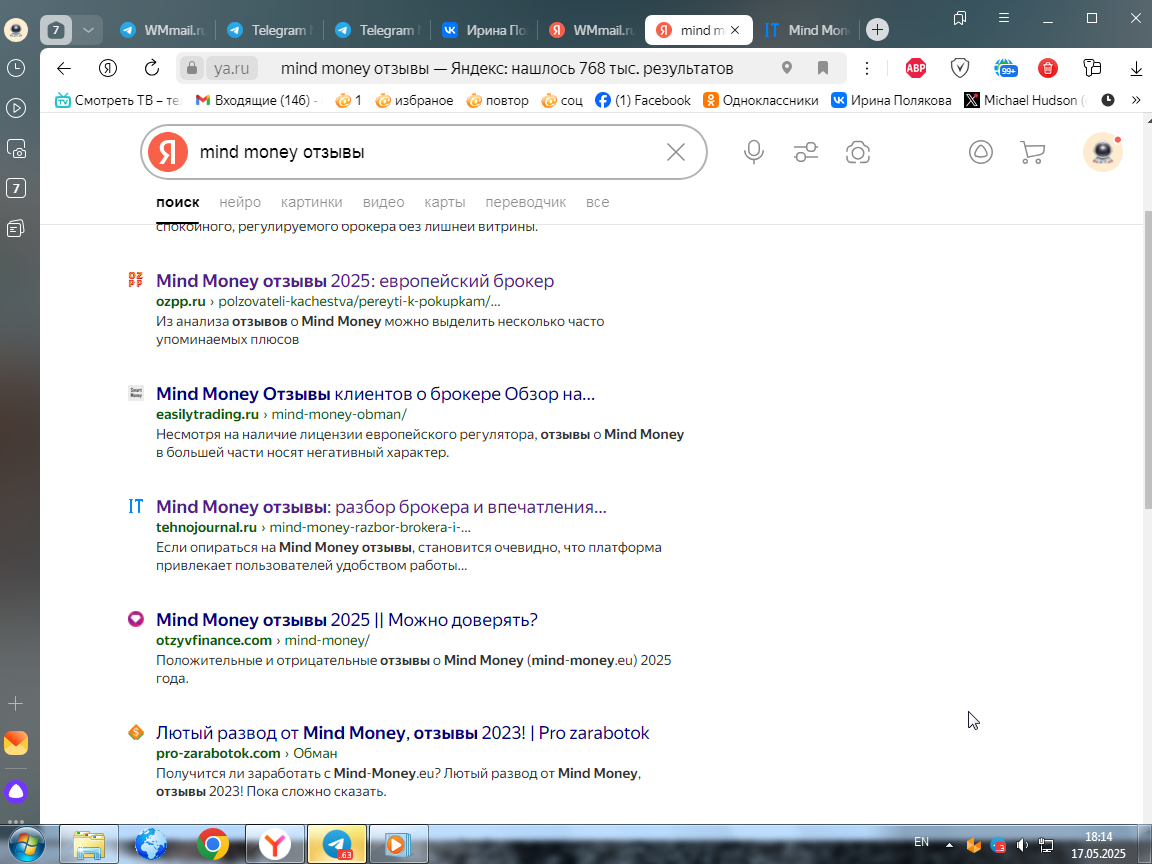
Task: Open the Michael Hudson X bookmark
Action: [x=1025, y=100]
